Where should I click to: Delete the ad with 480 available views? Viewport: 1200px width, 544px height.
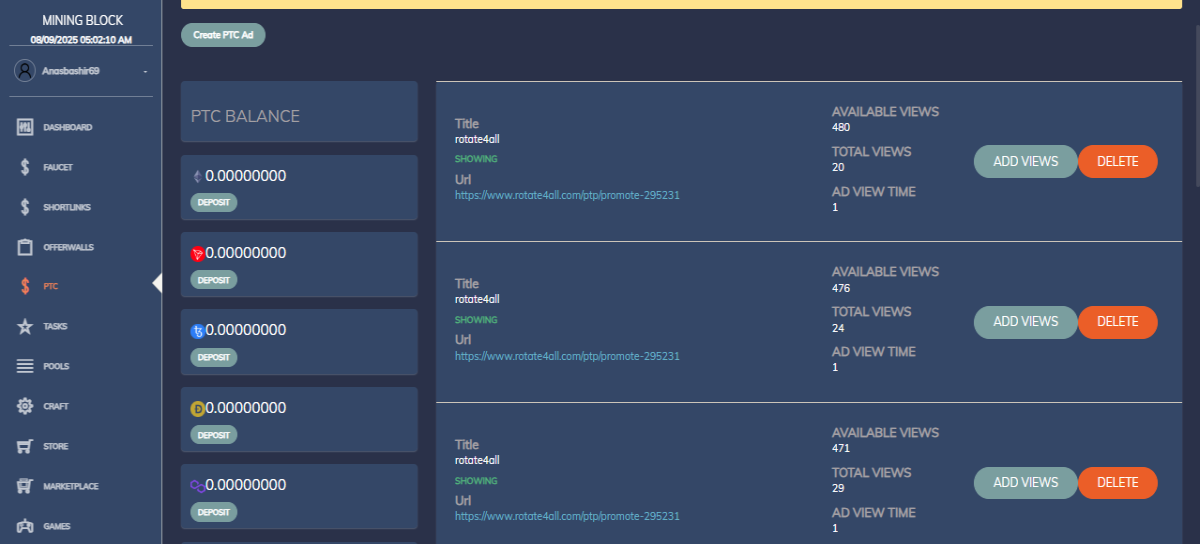pyautogui.click(x=1117, y=161)
